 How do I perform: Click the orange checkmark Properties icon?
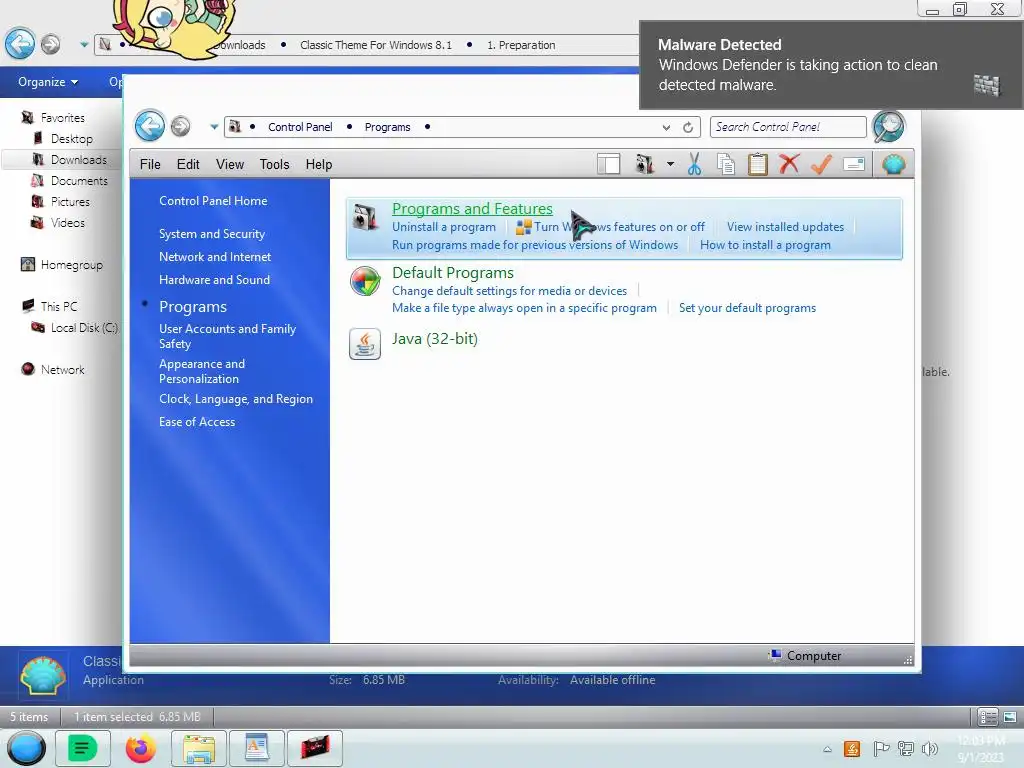point(821,163)
